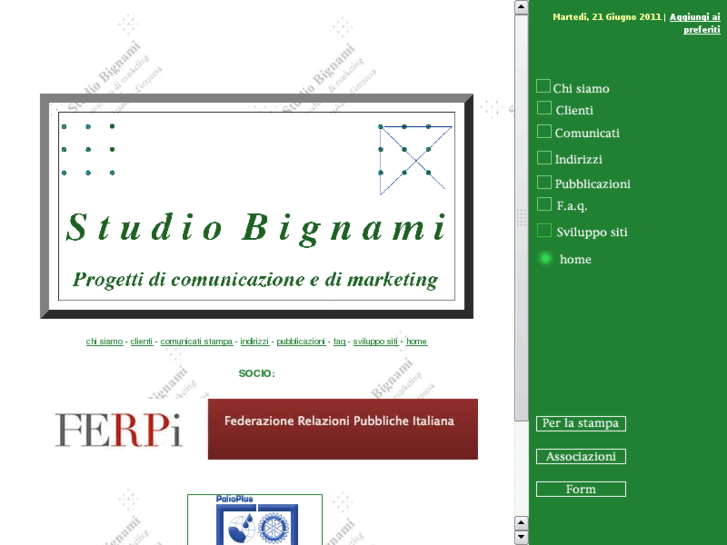The image size is (727, 545).
Task: Tick the box beside Pubblicazioni
Action: tap(544, 182)
